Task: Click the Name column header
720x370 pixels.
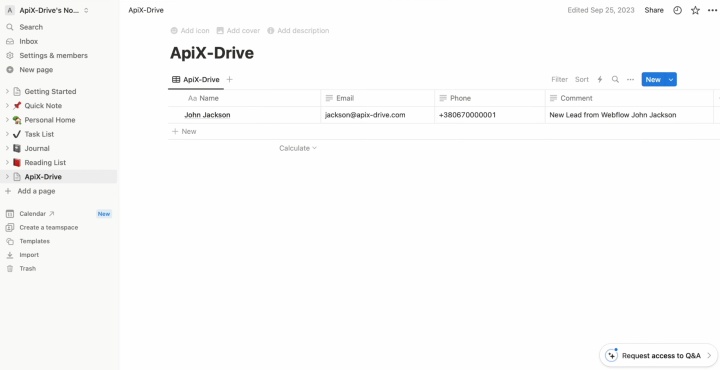Action: [244, 98]
